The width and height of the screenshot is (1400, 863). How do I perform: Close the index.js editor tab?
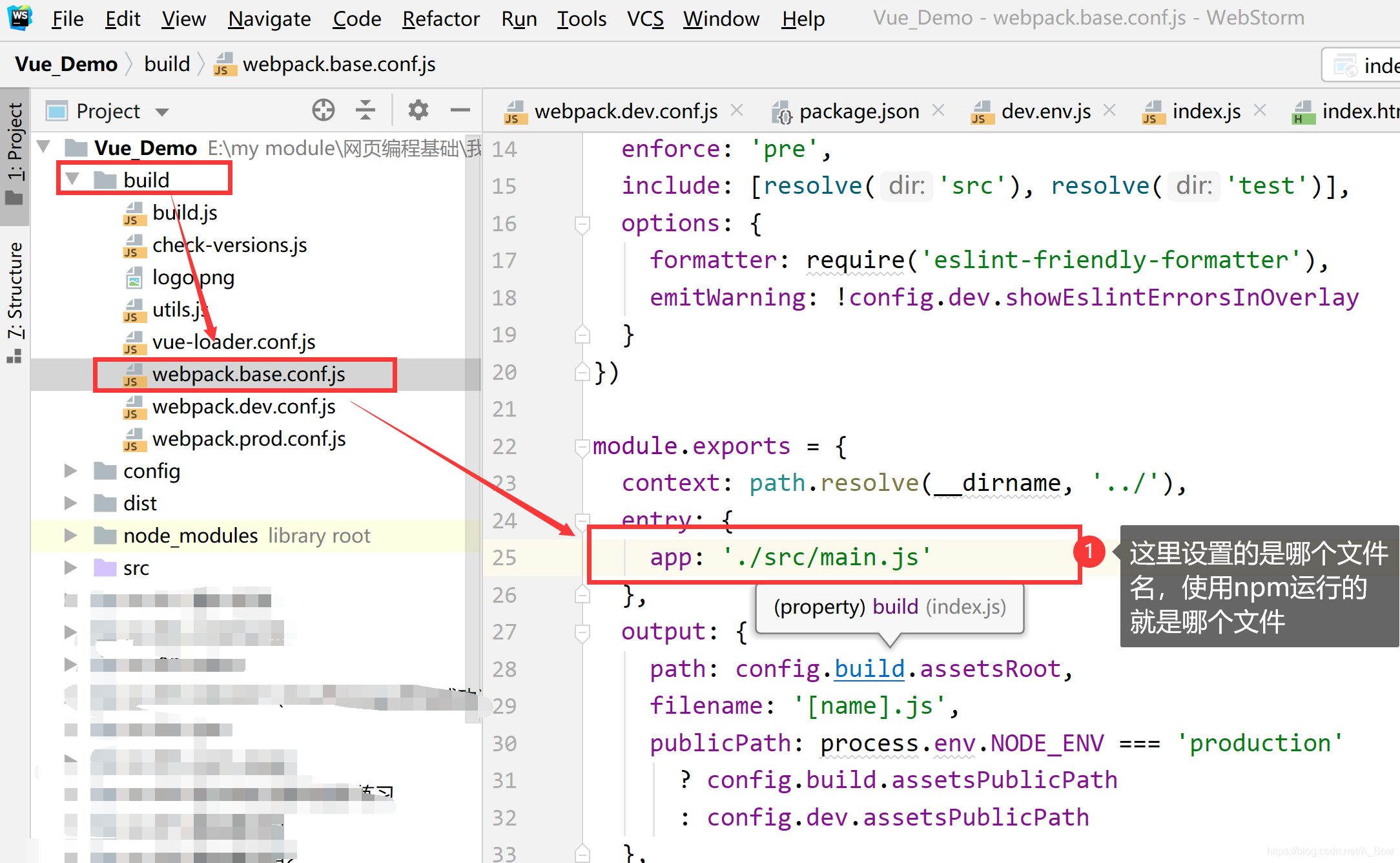(x=1259, y=110)
